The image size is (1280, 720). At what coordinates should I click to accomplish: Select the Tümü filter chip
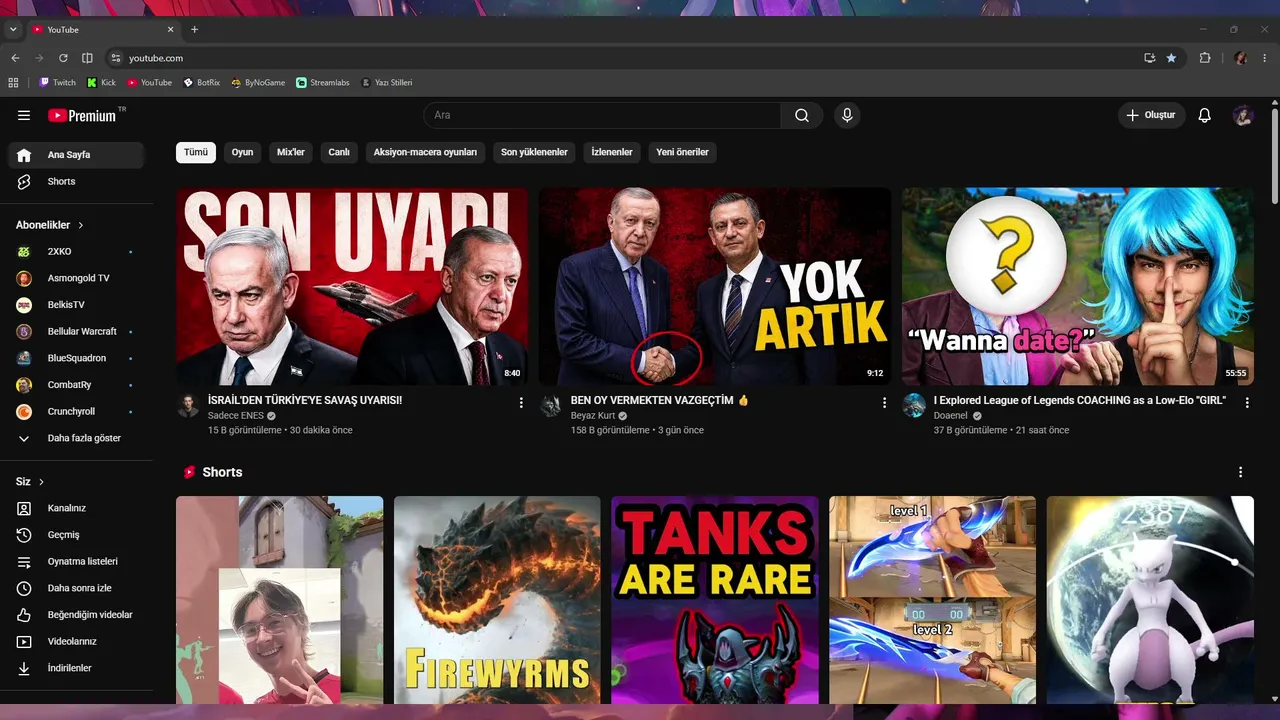tap(196, 152)
